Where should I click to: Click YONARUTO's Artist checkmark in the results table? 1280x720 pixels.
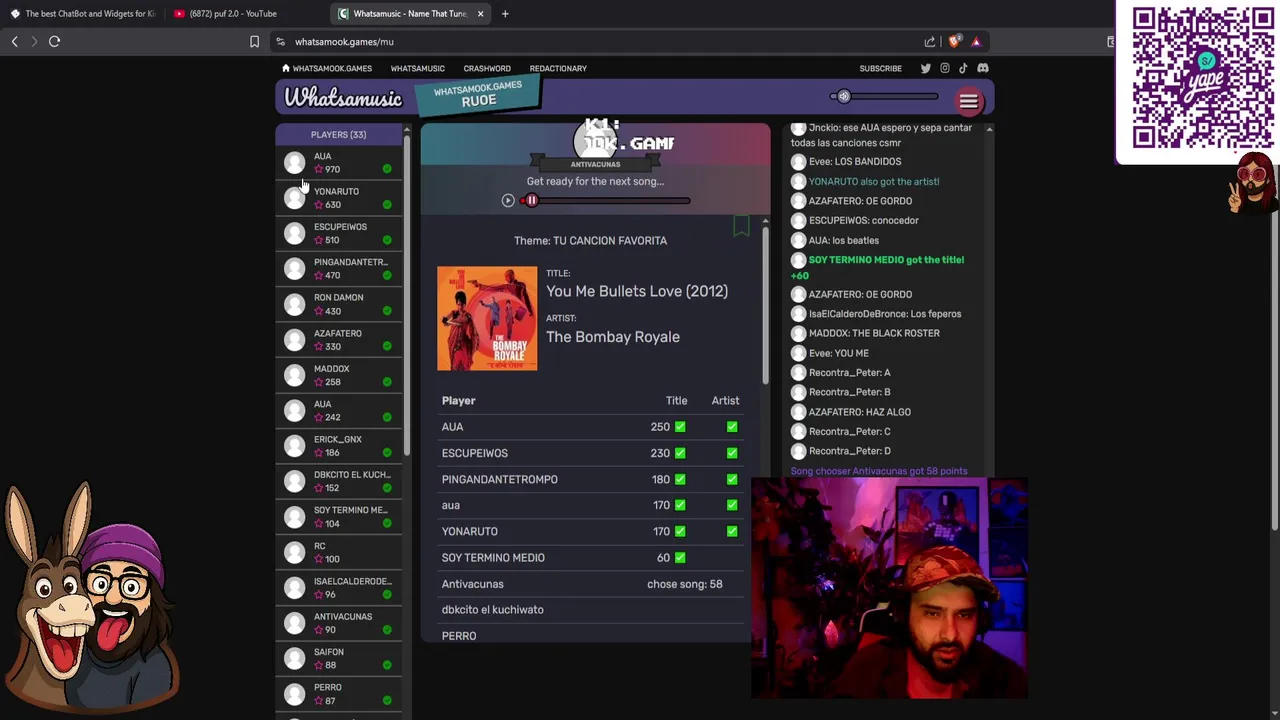[x=732, y=531]
